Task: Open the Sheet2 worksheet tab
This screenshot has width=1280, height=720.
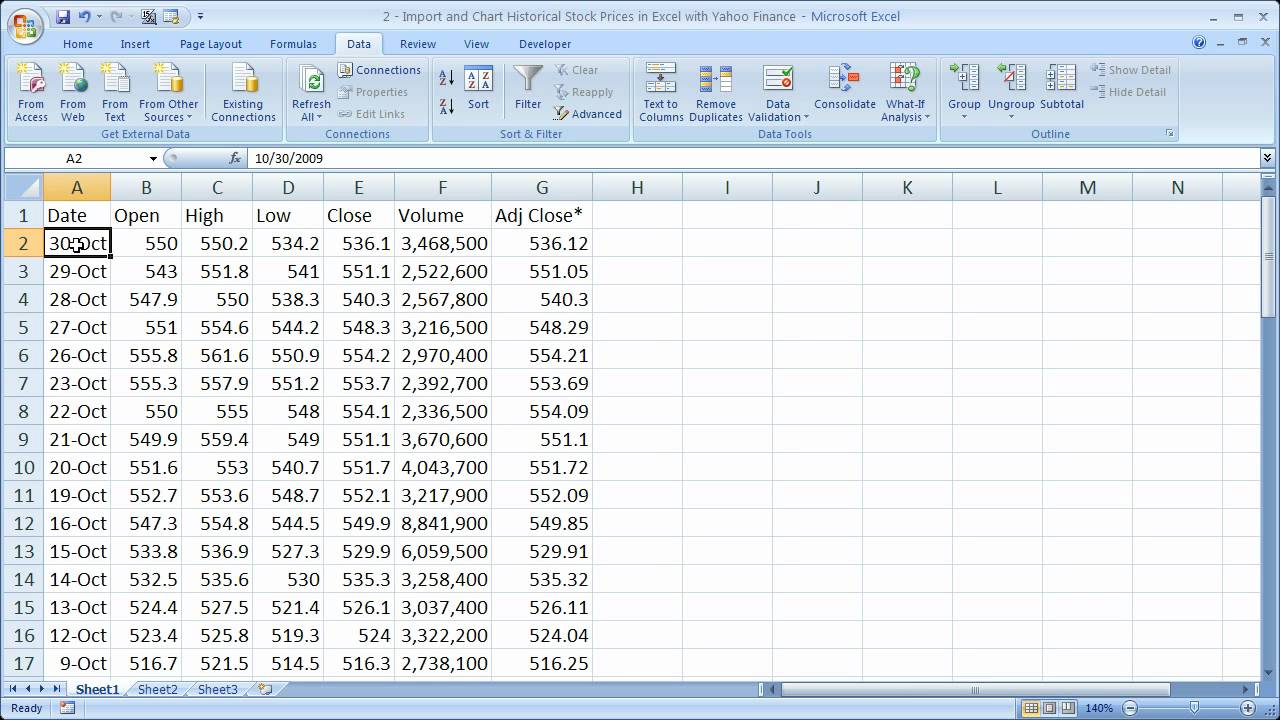Action: click(157, 689)
